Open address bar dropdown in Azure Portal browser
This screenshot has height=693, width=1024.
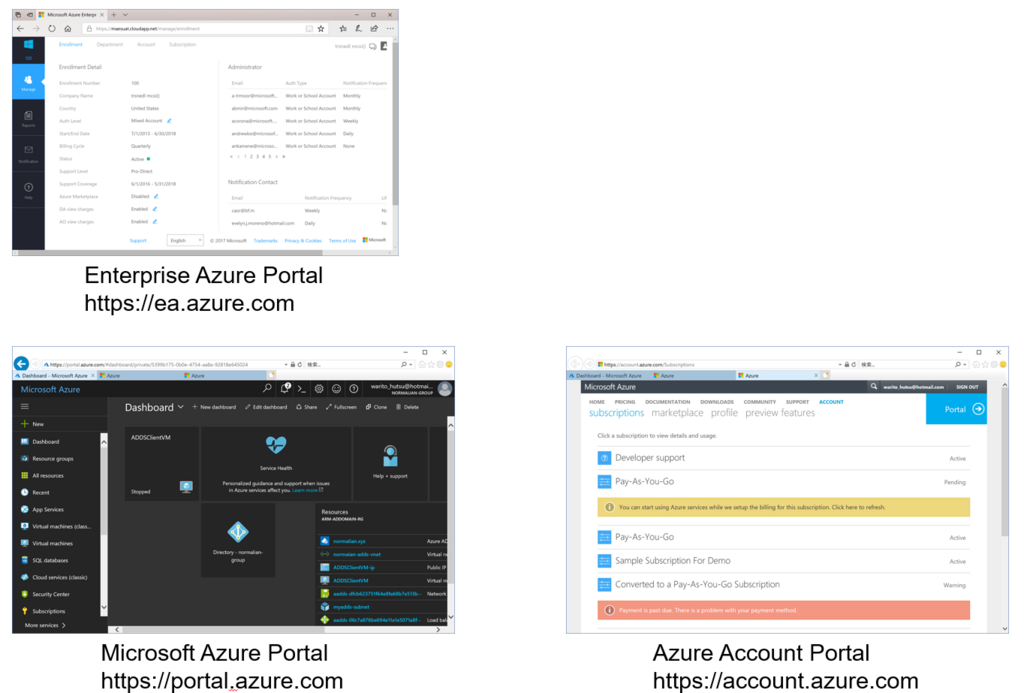coord(286,364)
